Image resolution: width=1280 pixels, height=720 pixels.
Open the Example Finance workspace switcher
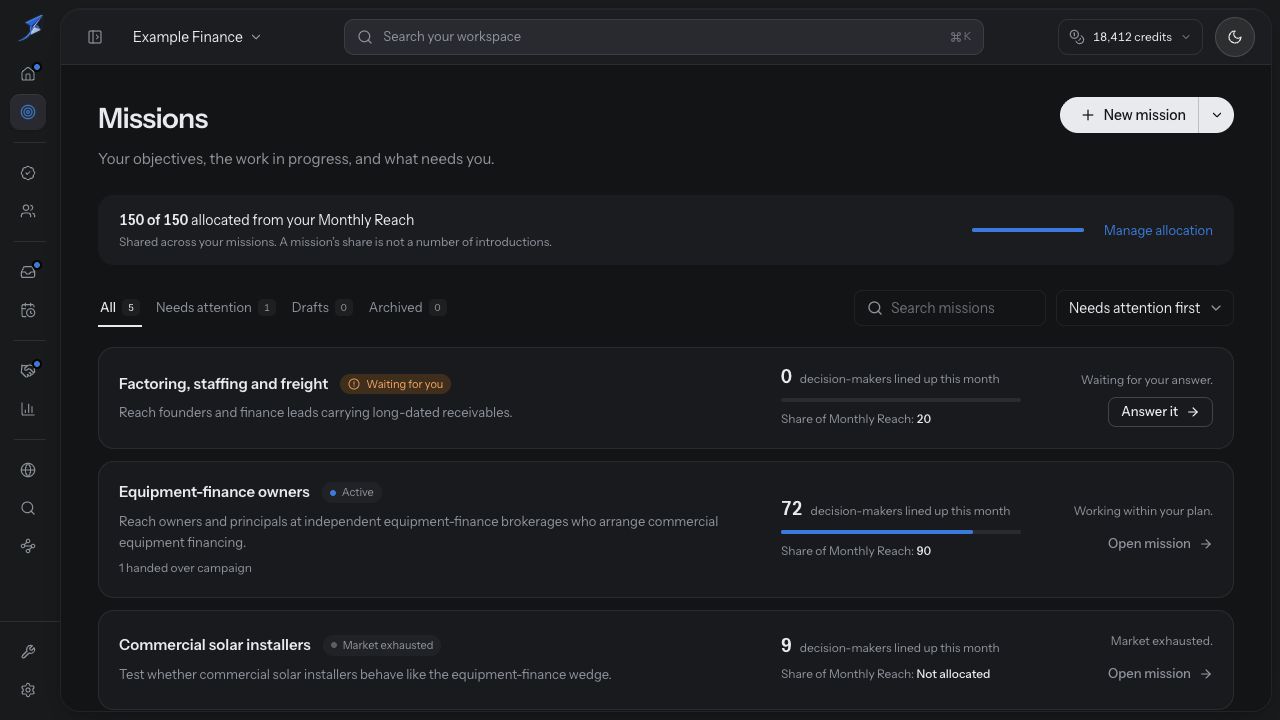pyautogui.click(x=197, y=37)
